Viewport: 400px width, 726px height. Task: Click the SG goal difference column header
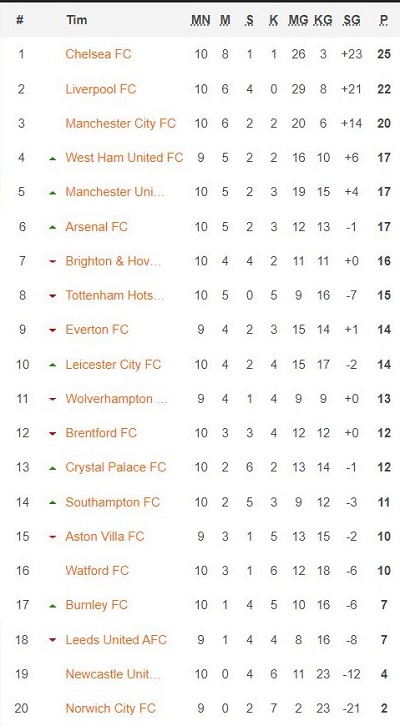[x=351, y=20]
